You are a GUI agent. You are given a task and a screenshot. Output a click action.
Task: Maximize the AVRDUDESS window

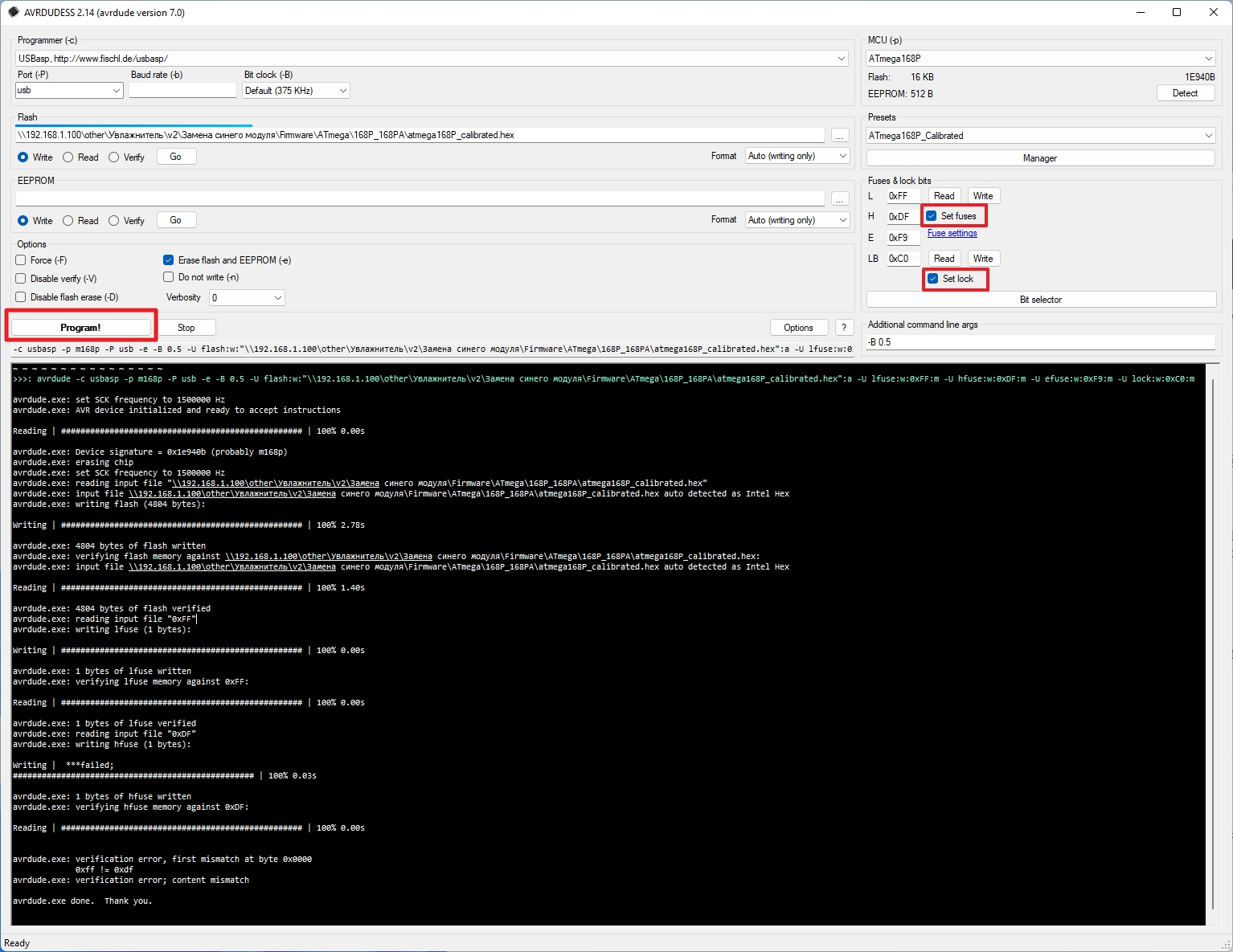point(1177,12)
